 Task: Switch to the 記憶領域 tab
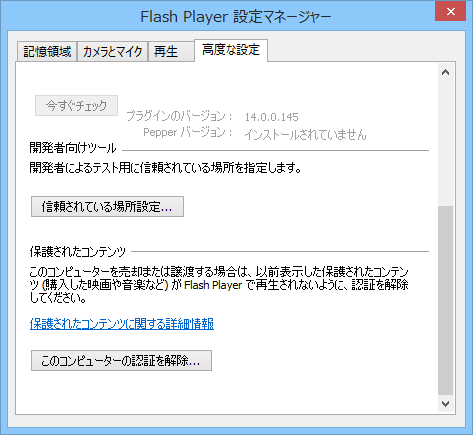tap(47, 52)
